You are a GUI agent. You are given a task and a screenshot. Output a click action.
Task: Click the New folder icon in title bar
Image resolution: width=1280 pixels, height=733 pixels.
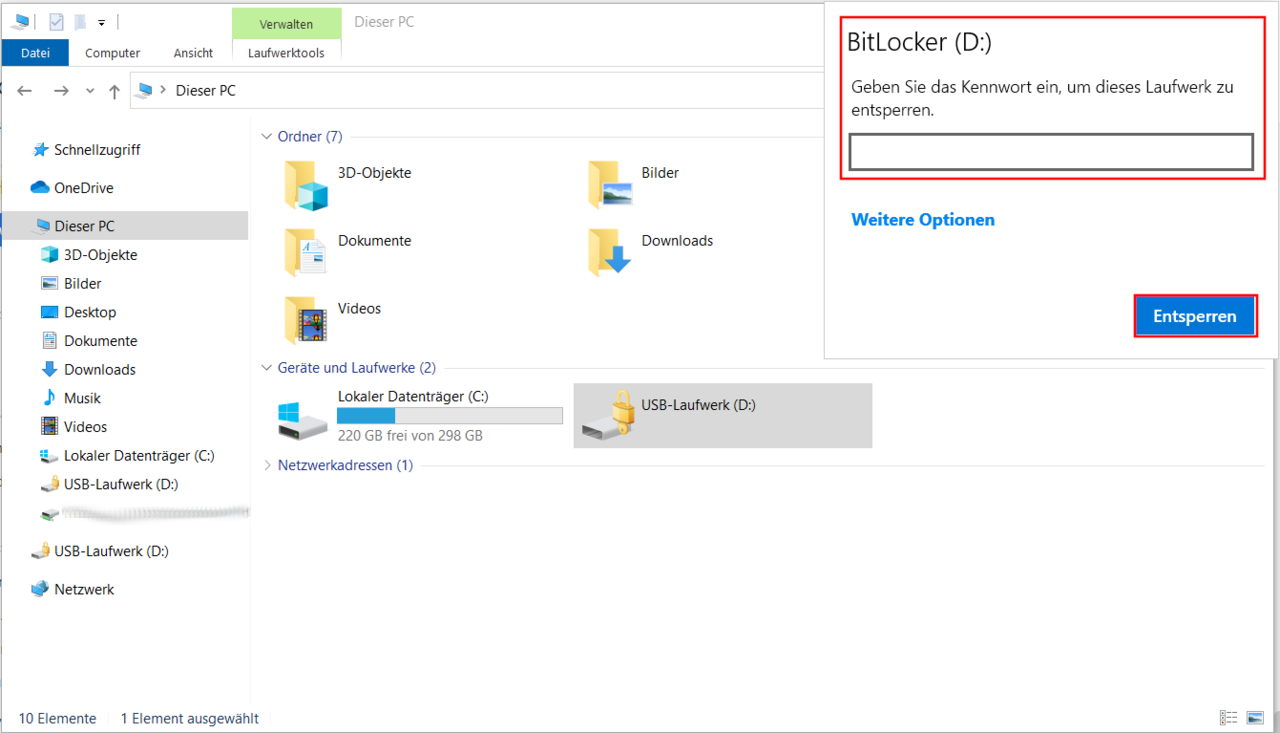click(x=79, y=21)
